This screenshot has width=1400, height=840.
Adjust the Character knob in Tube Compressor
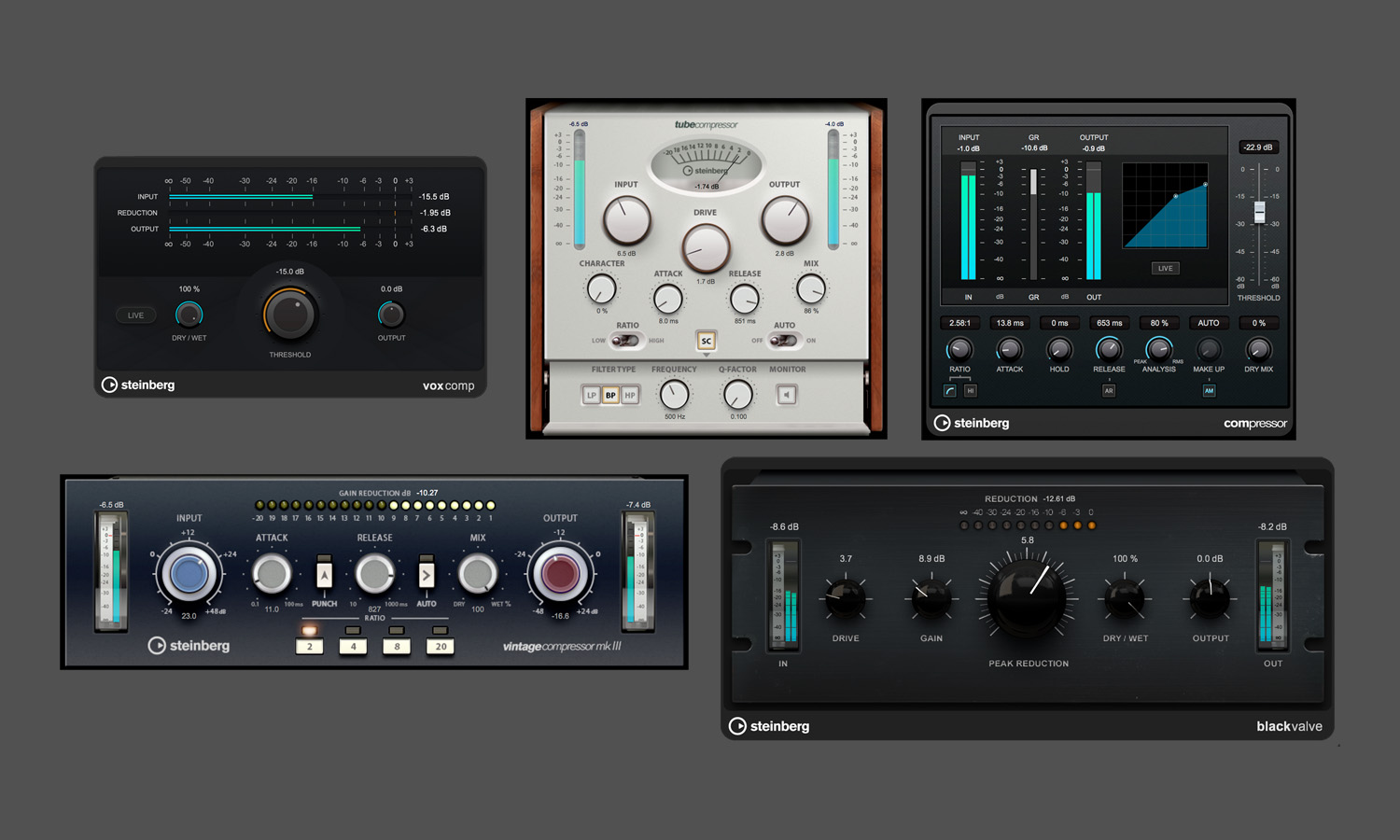(602, 289)
